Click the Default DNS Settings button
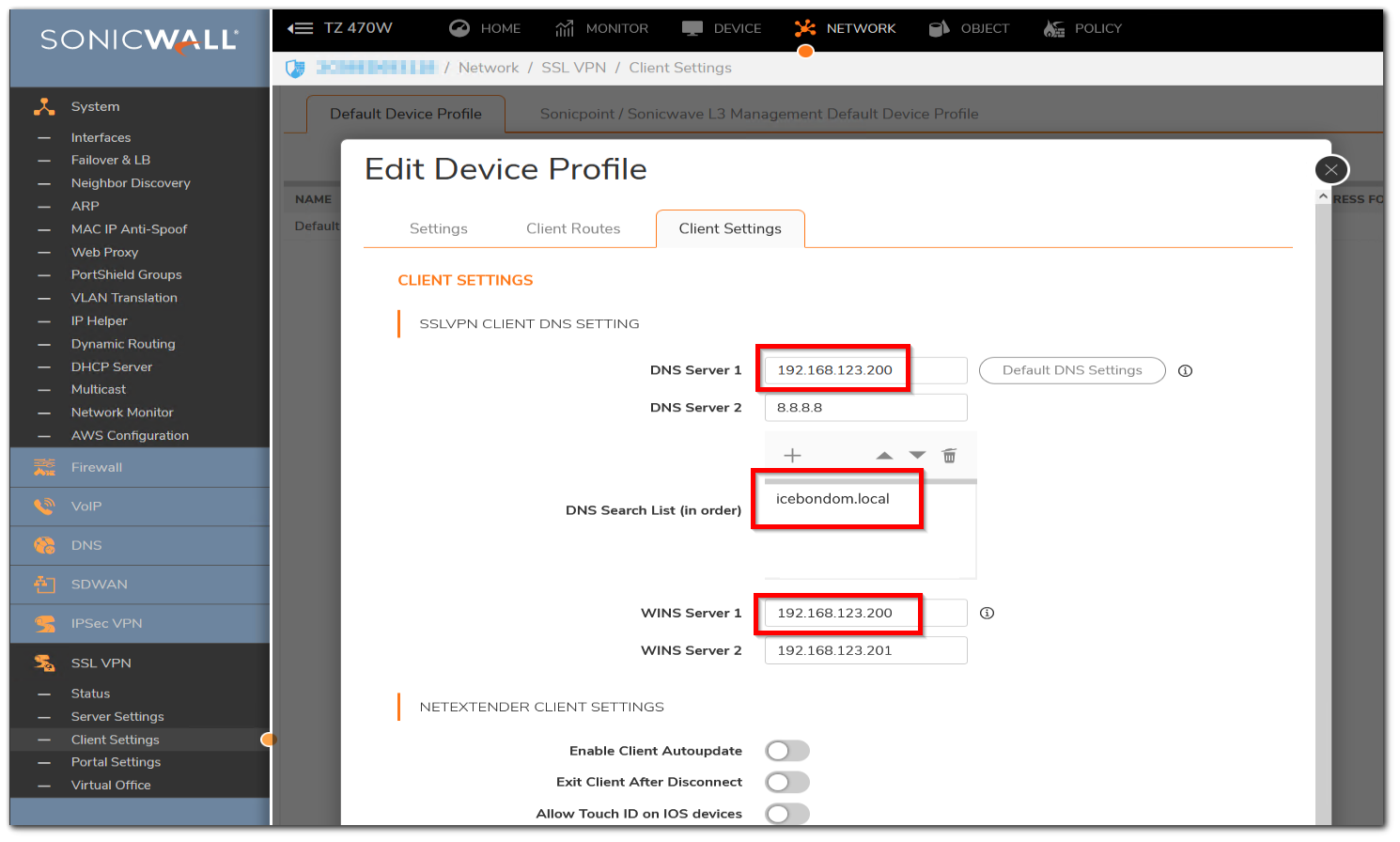The height and width of the screenshot is (842, 1400). 1072,370
